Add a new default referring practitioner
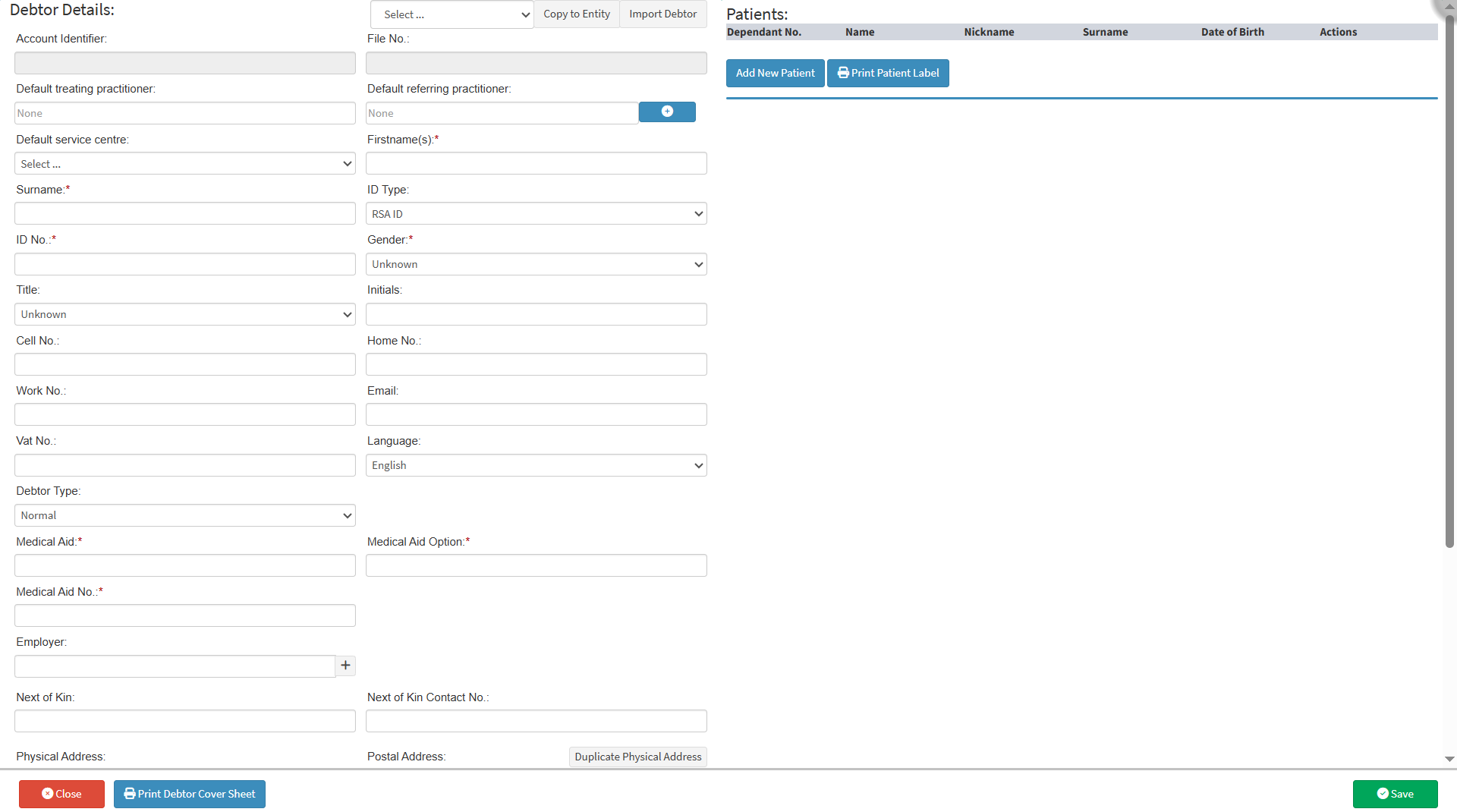This screenshot has height=812, width=1457. pyautogui.click(x=666, y=112)
